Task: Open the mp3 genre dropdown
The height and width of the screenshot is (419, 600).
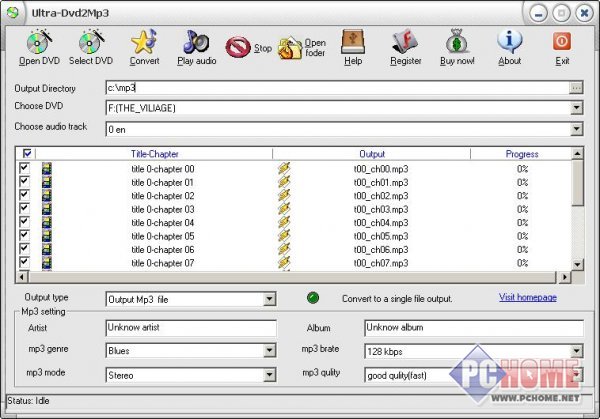Action: [269, 350]
